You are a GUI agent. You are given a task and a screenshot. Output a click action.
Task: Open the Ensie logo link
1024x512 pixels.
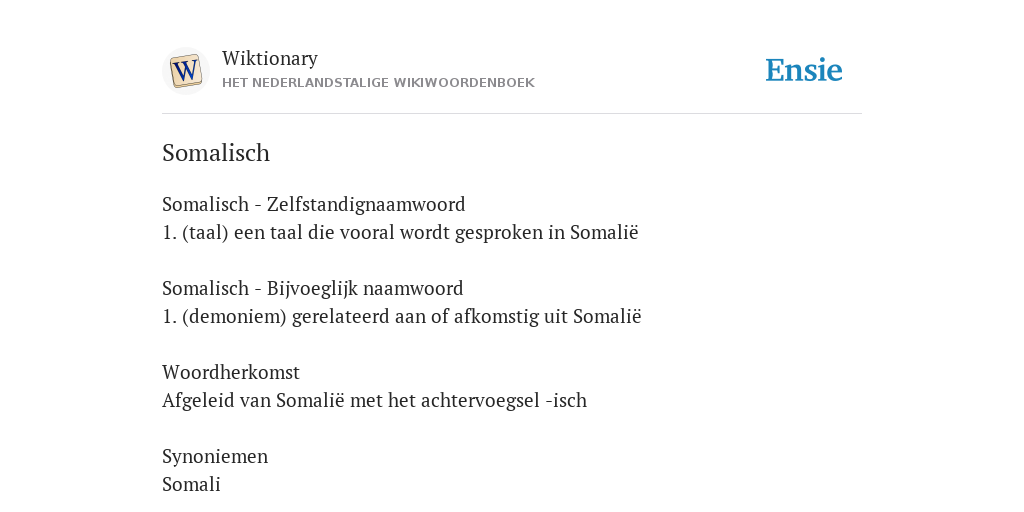pyautogui.click(x=804, y=70)
